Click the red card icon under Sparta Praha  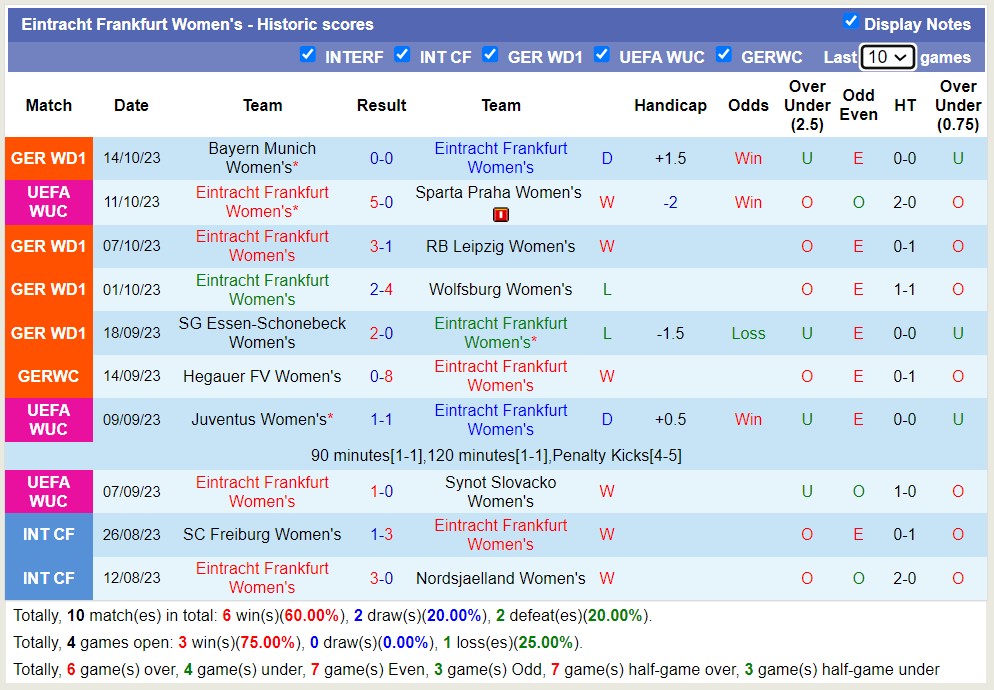click(x=501, y=214)
